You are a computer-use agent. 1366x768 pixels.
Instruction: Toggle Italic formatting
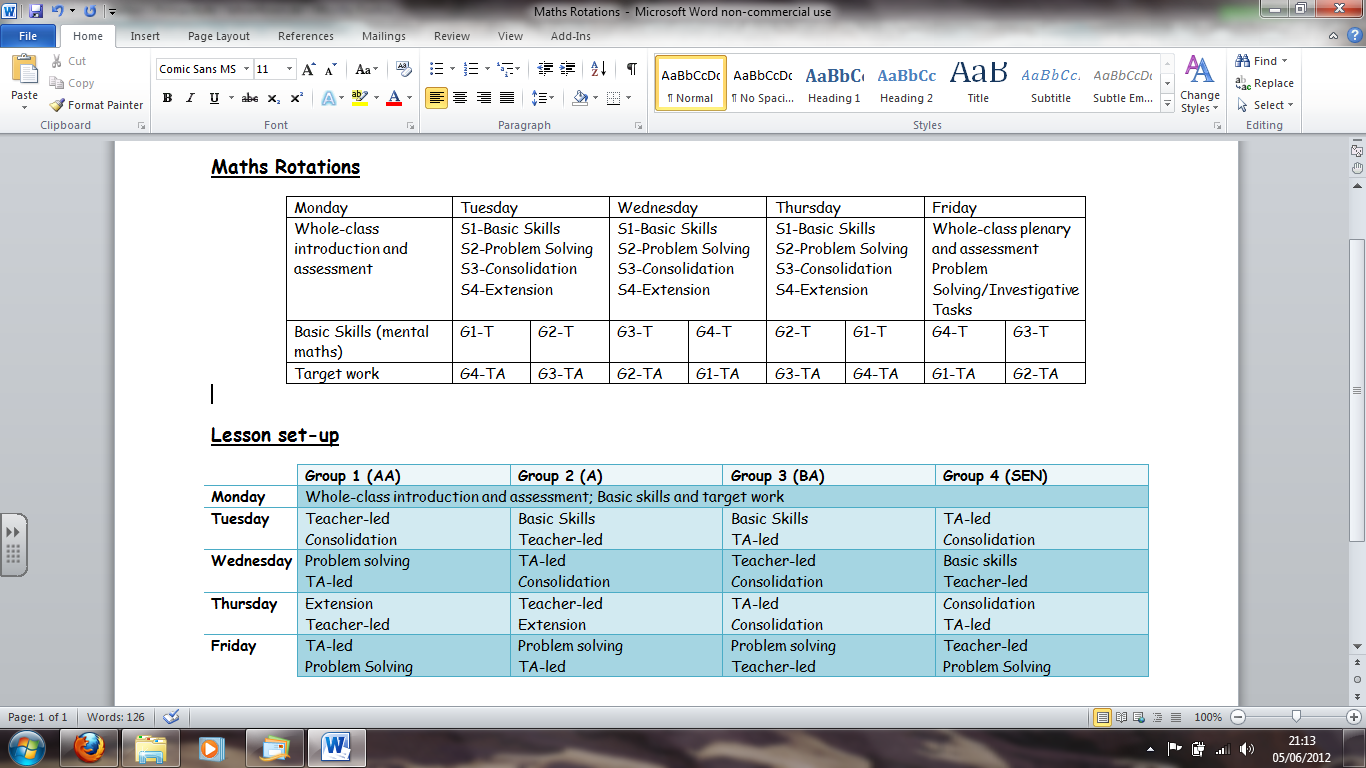pyautogui.click(x=191, y=98)
